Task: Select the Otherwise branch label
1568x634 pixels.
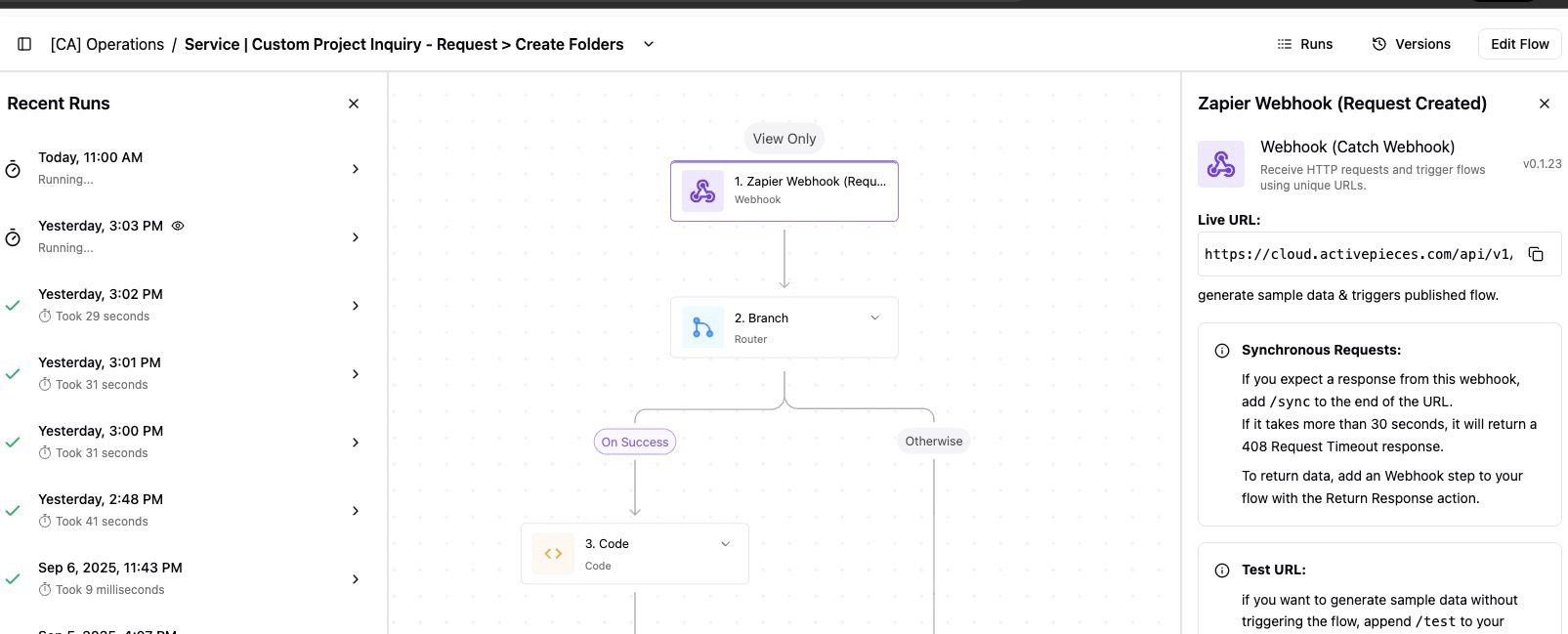Action: 933,442
